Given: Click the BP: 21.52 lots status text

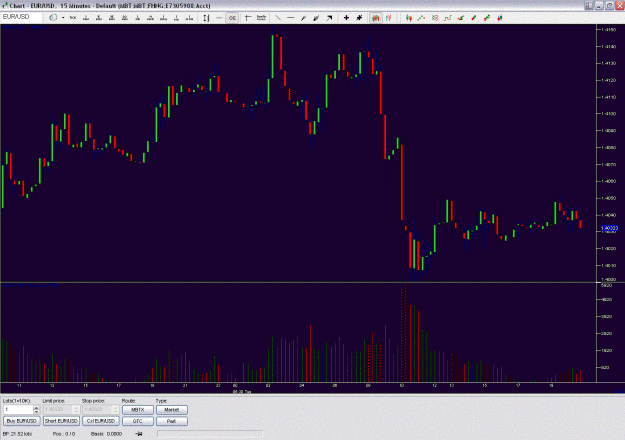Looking at the screenshot, I should 18,434.
